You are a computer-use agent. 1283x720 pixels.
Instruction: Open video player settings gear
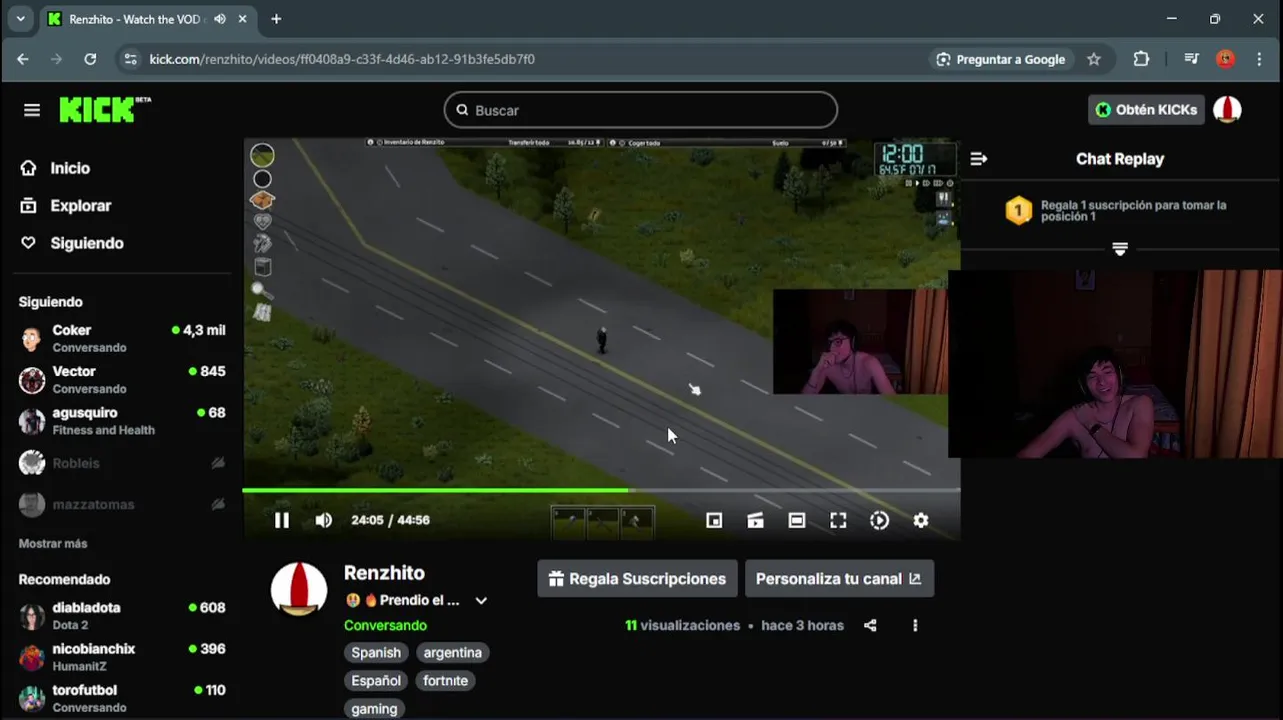pyautogui.click(x=921, y=520)
